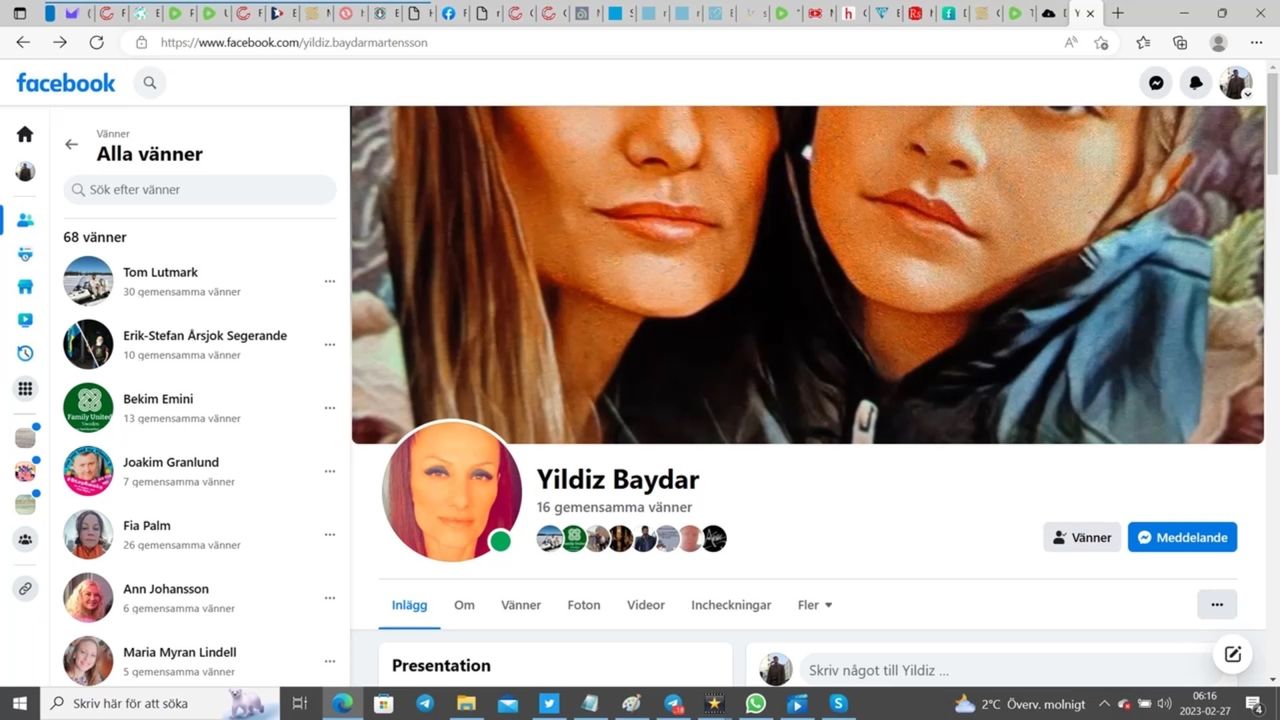Click the Facebook search magnifier icon
The height and width of the screenshot is (720, 1280).
tap(150, 83)
